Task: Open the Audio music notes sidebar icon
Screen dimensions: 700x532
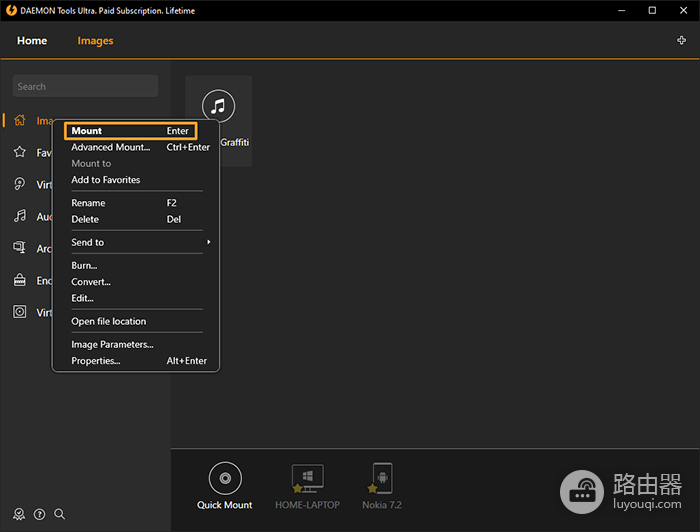Action: pos(20,216)
